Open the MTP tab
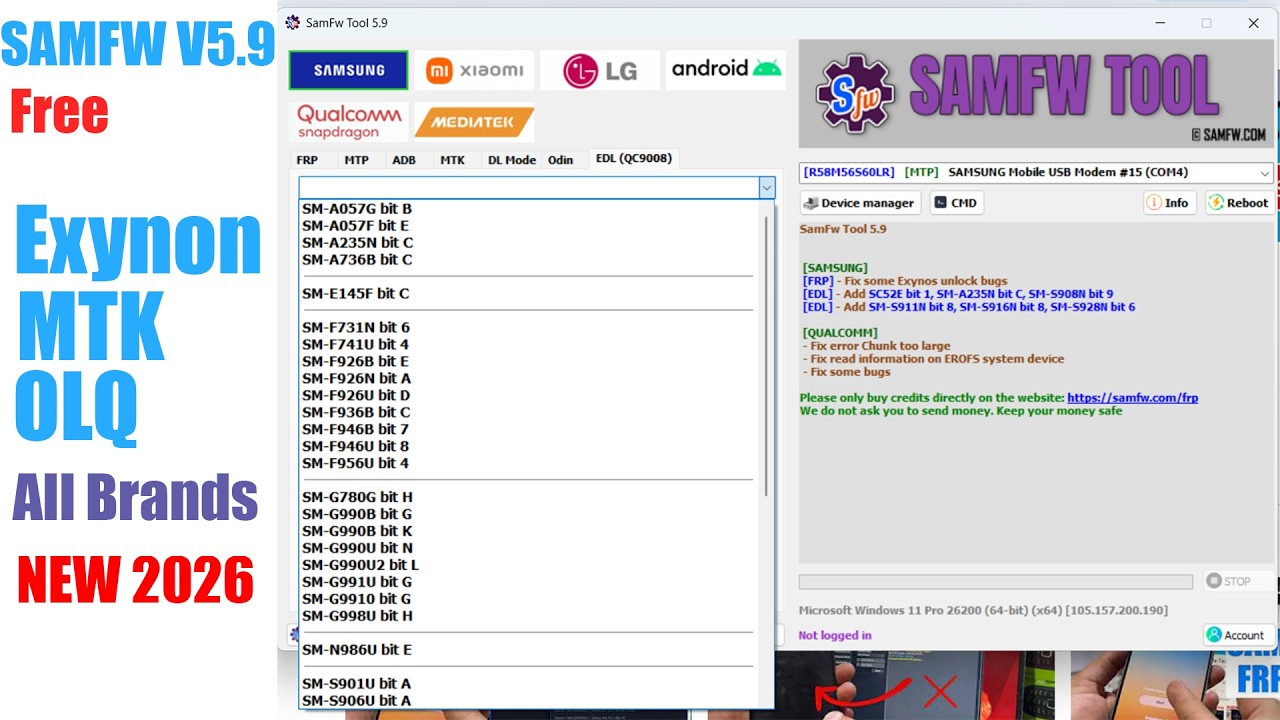This screenshot has height=720, width=1280. (x=356, y=160)
